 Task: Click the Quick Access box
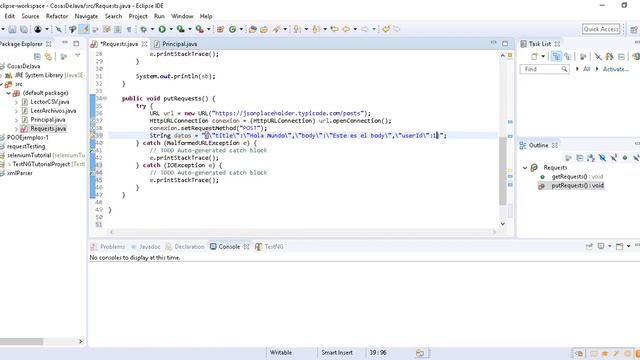click(x=601, y=29)
